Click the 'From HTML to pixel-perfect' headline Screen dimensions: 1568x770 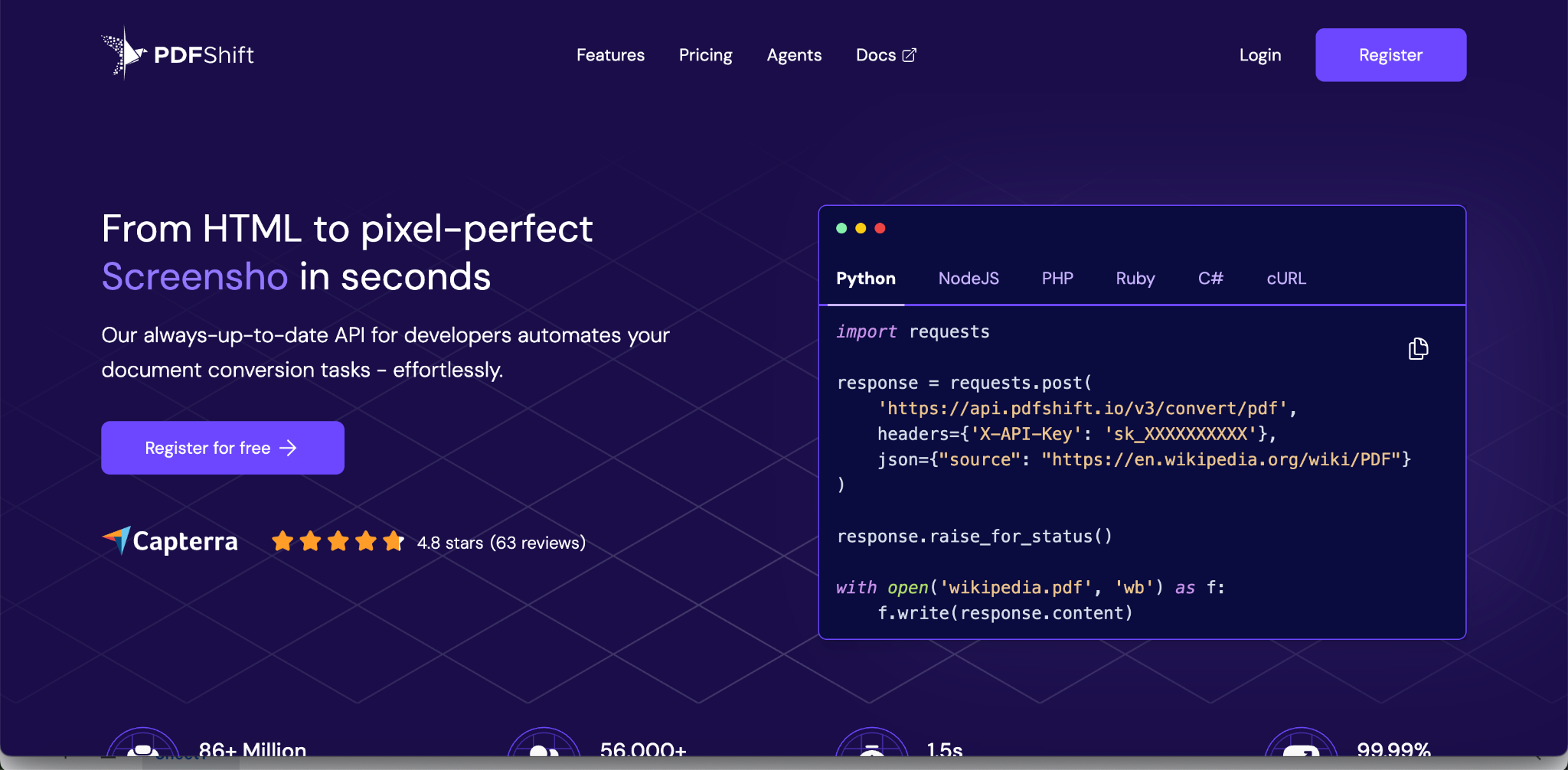(348, 229)
